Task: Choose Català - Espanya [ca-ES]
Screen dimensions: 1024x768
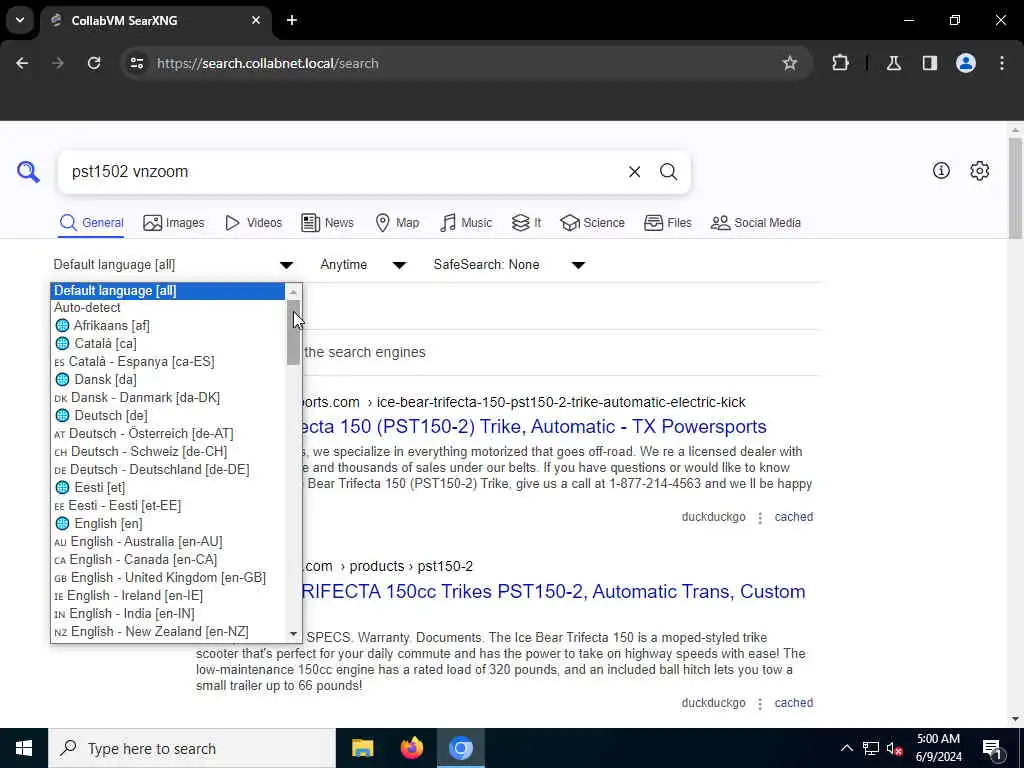Action: tap(168, 361)
